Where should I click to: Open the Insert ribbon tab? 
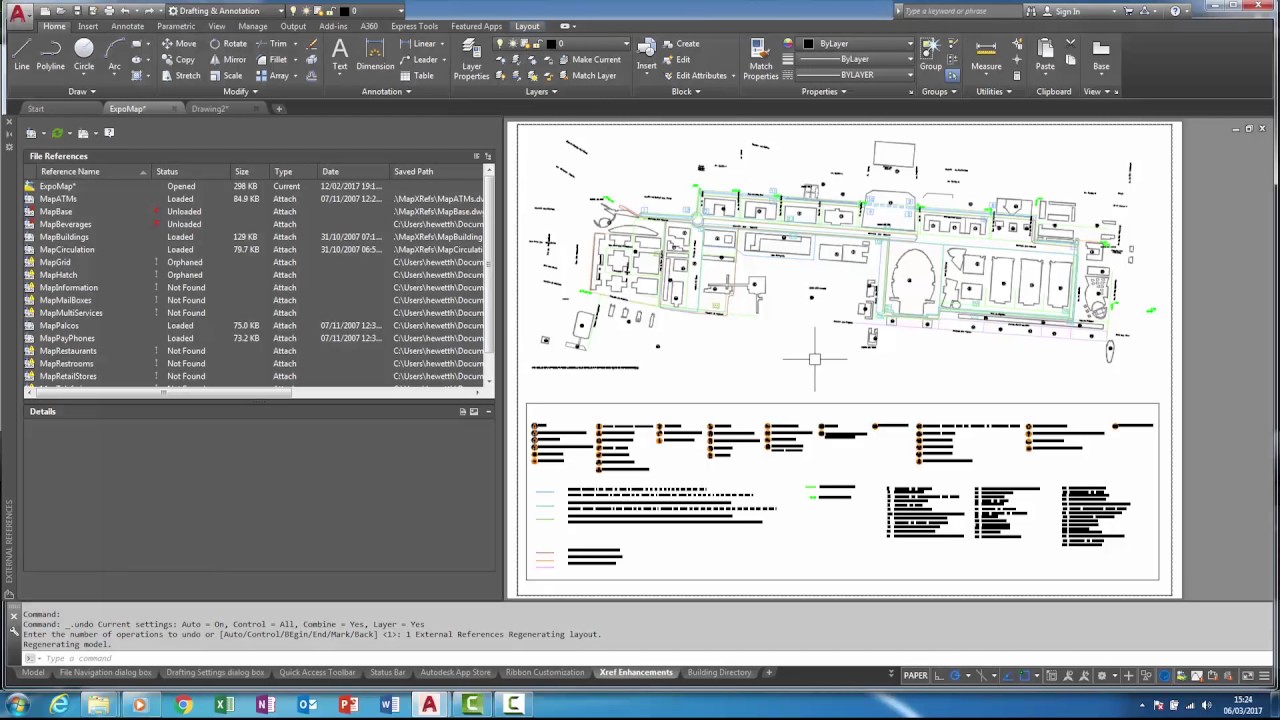pyautogui.click(x=88, y=27)
